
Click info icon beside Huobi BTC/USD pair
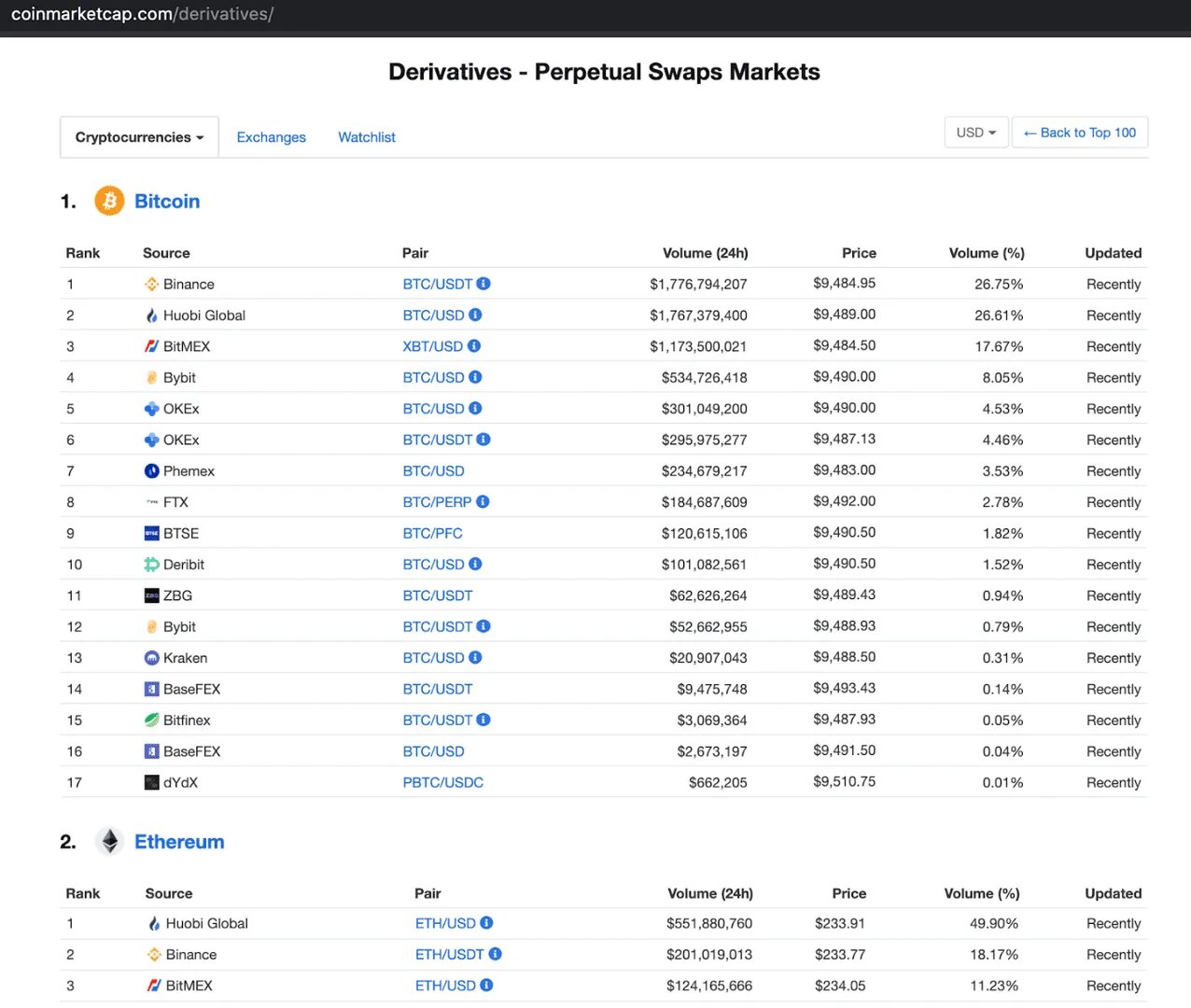[475, 315]
